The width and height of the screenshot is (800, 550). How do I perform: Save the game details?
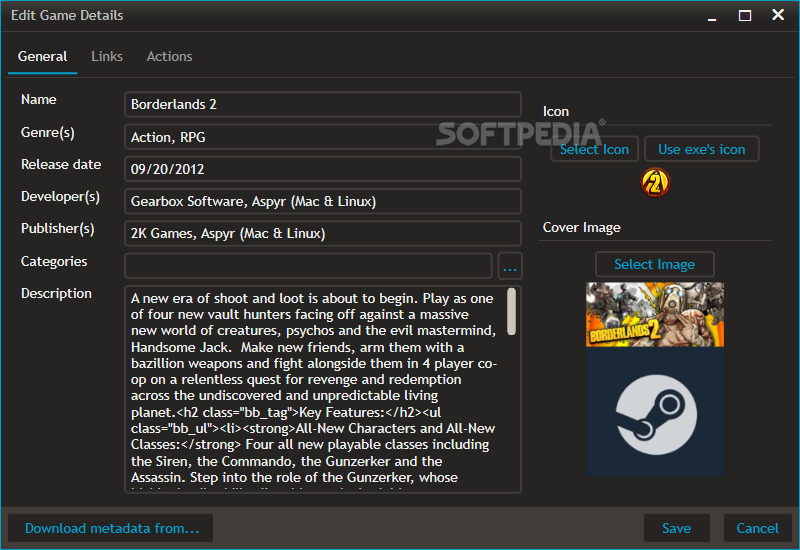(677, 528)
